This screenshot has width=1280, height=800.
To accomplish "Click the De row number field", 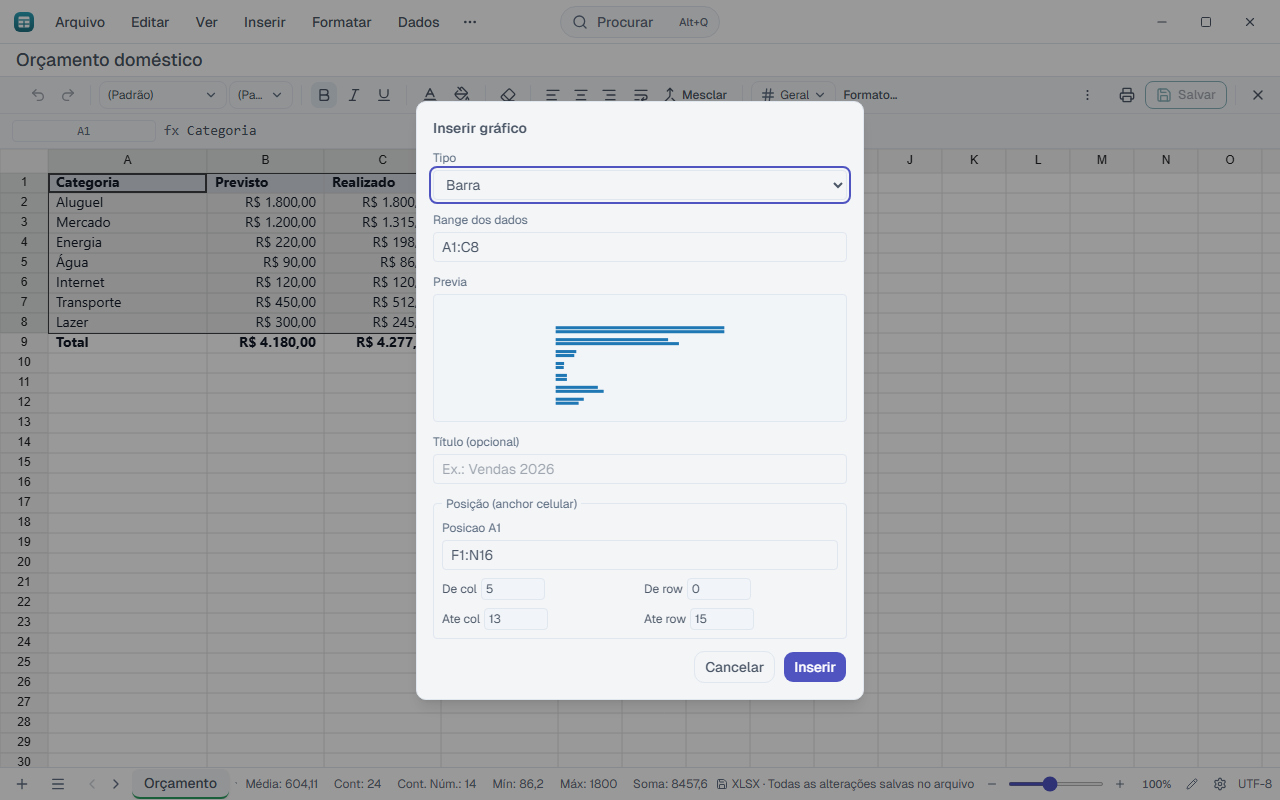I will (x=719, y=589).
